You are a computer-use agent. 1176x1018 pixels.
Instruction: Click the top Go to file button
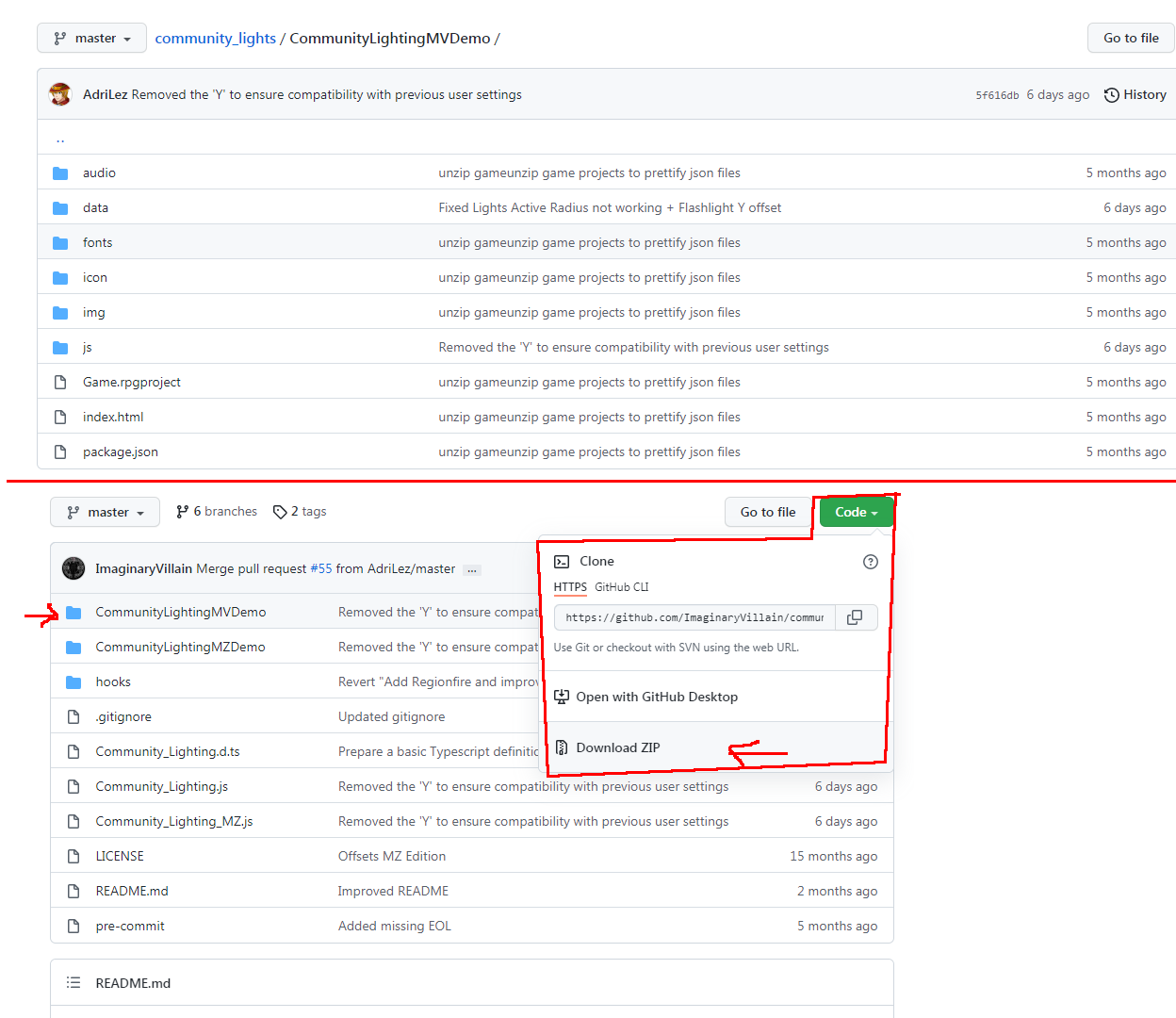click(x=1131, y=38)
